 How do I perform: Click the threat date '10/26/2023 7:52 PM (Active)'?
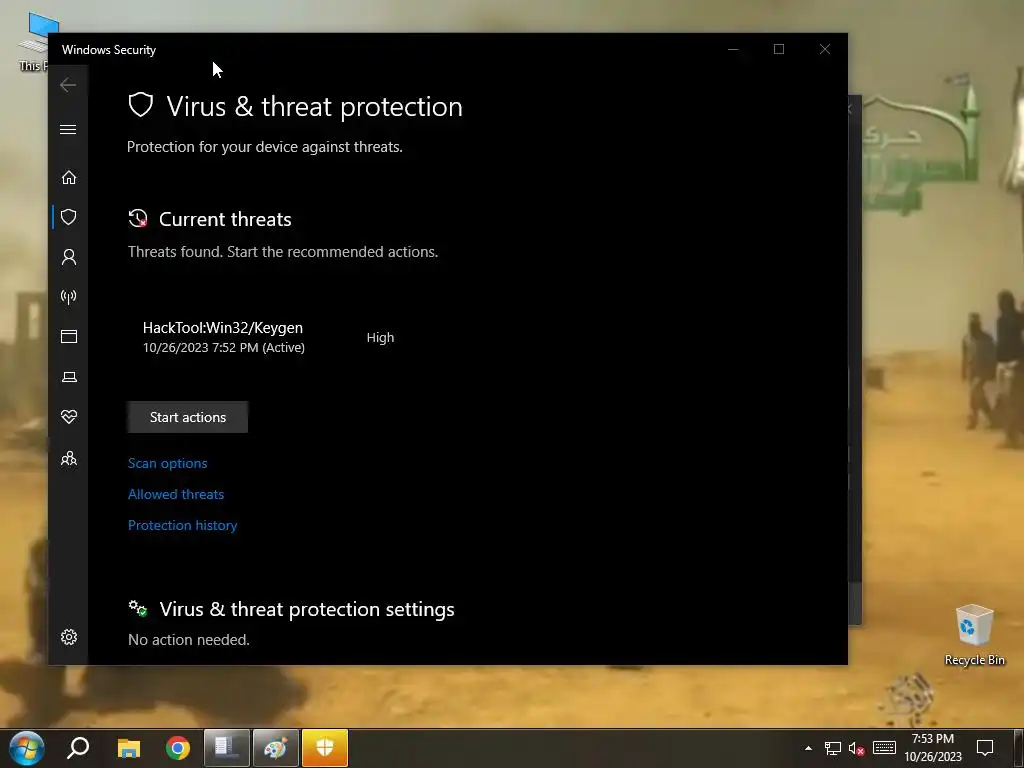pyautogui.click(x=224, y=347)
